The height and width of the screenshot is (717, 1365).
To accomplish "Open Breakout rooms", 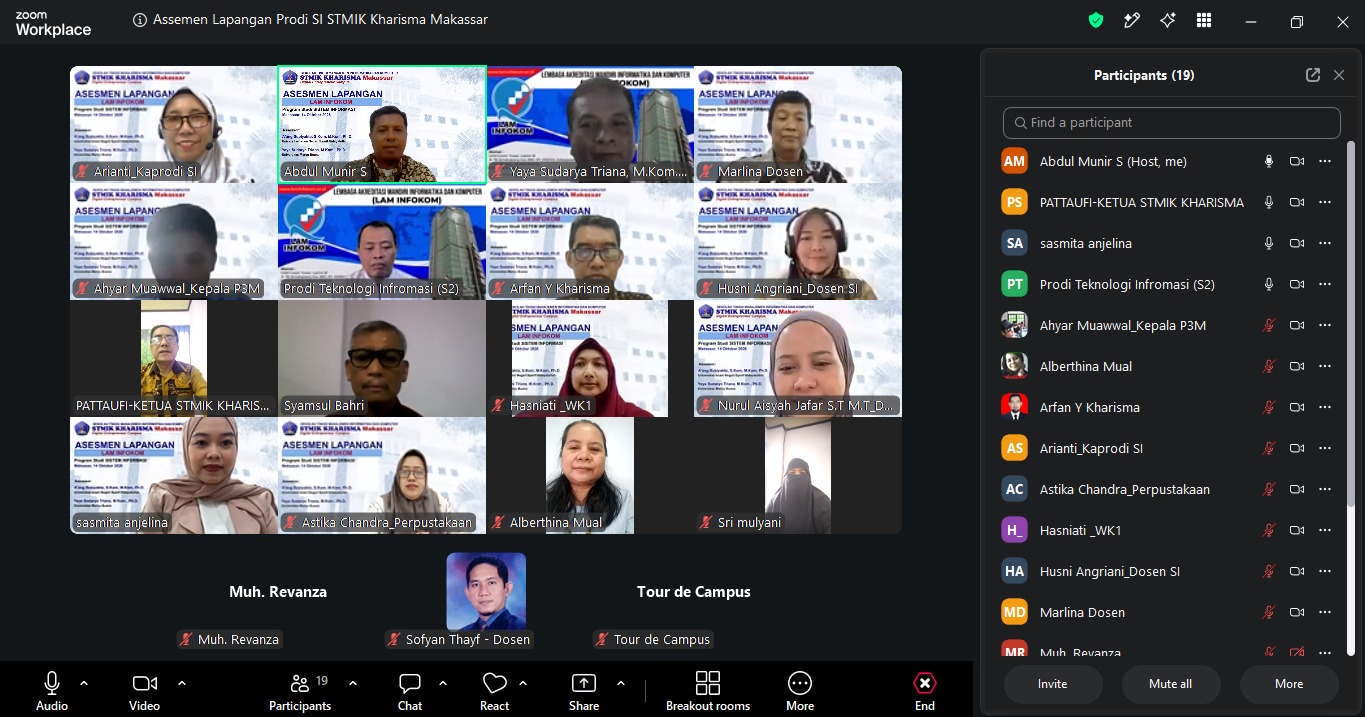I will click(708, 691).
